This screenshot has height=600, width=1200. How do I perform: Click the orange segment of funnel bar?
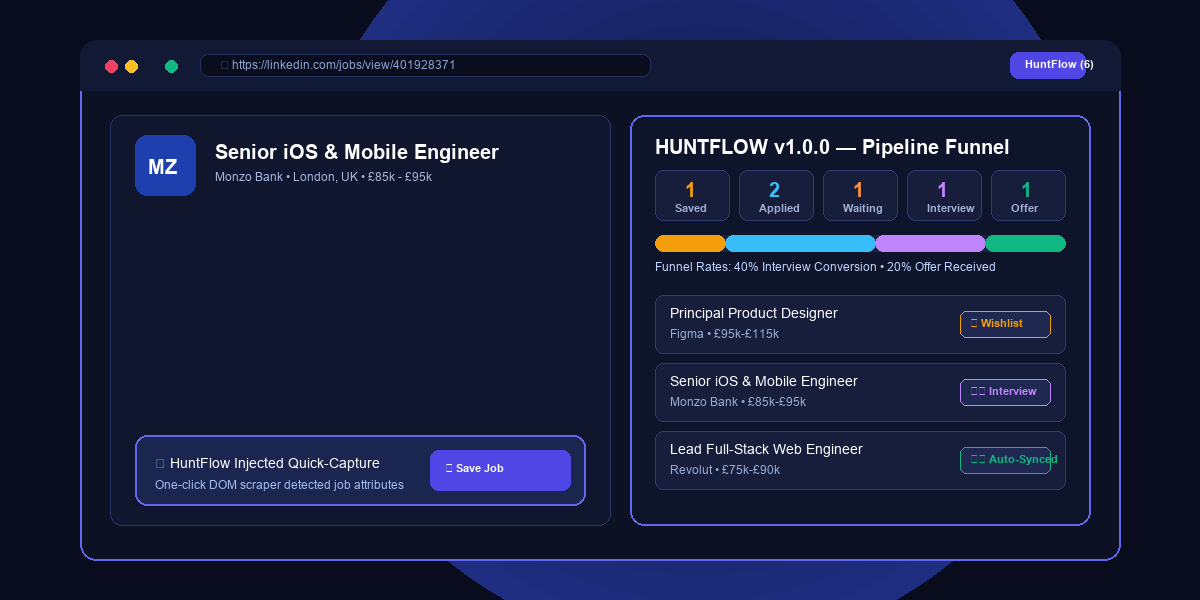690,243
